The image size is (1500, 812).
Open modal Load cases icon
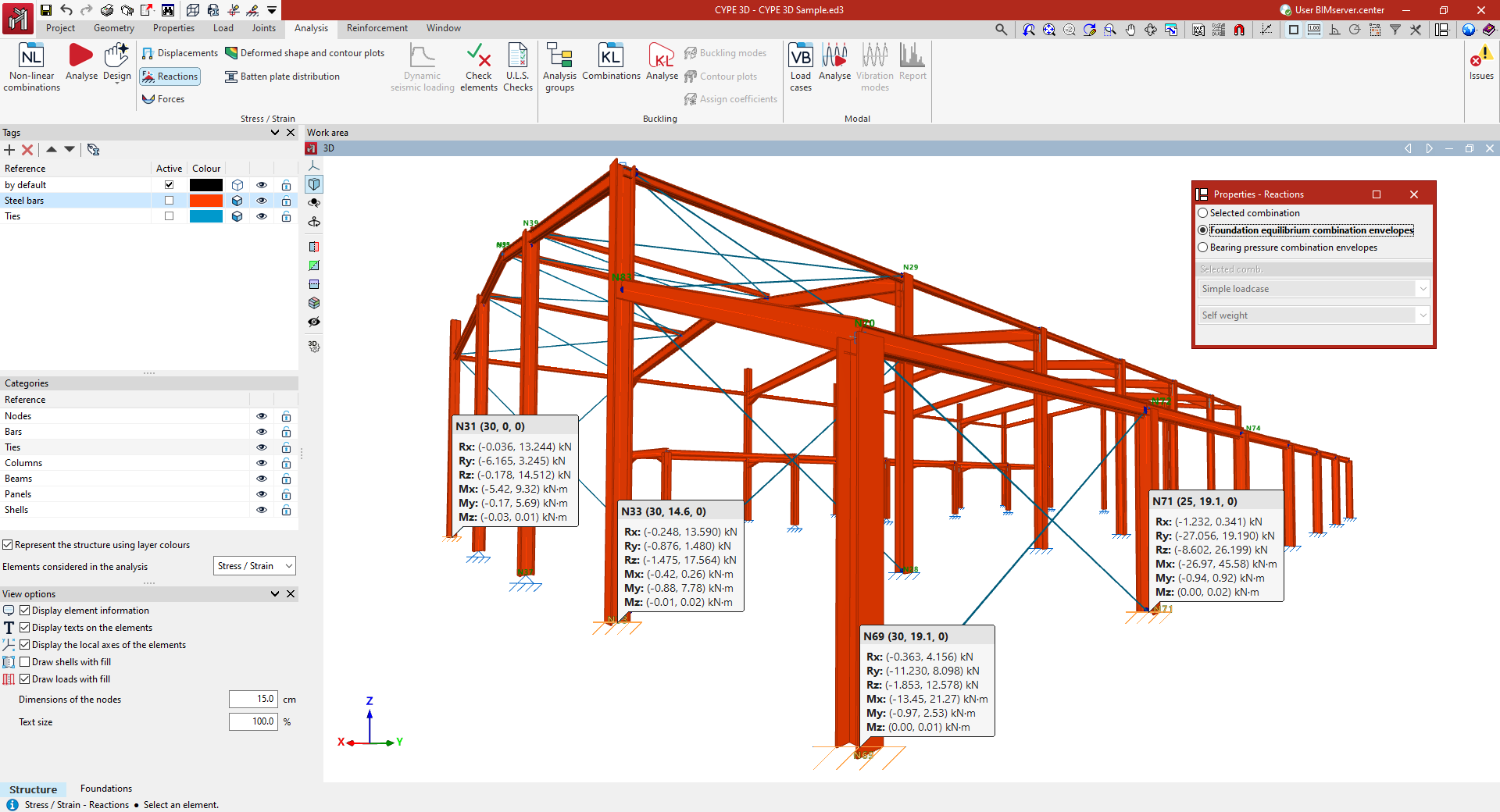coord(800,57)
